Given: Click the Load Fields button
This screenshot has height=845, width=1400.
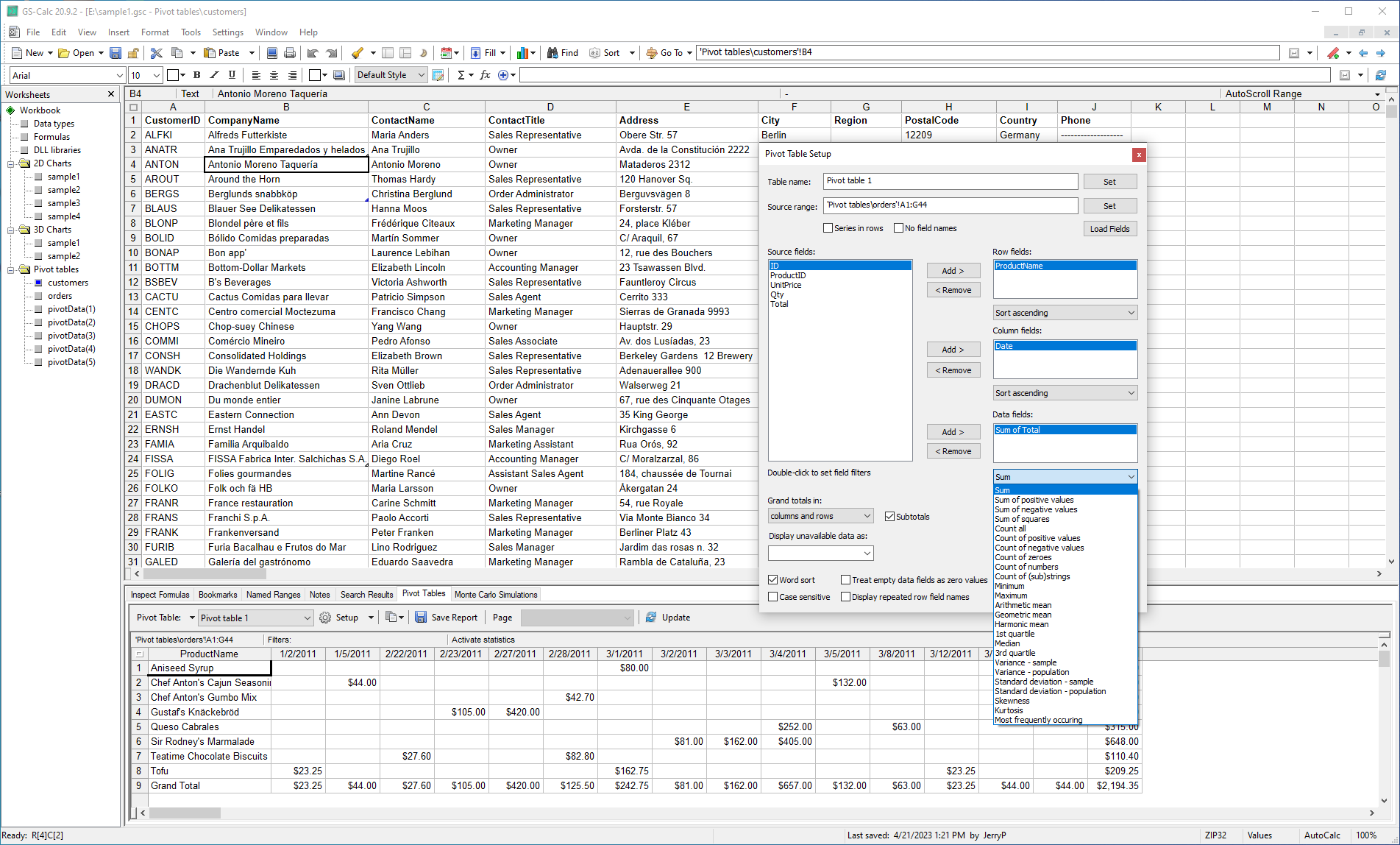Looking at the screenshot, I should [1109, 229].
